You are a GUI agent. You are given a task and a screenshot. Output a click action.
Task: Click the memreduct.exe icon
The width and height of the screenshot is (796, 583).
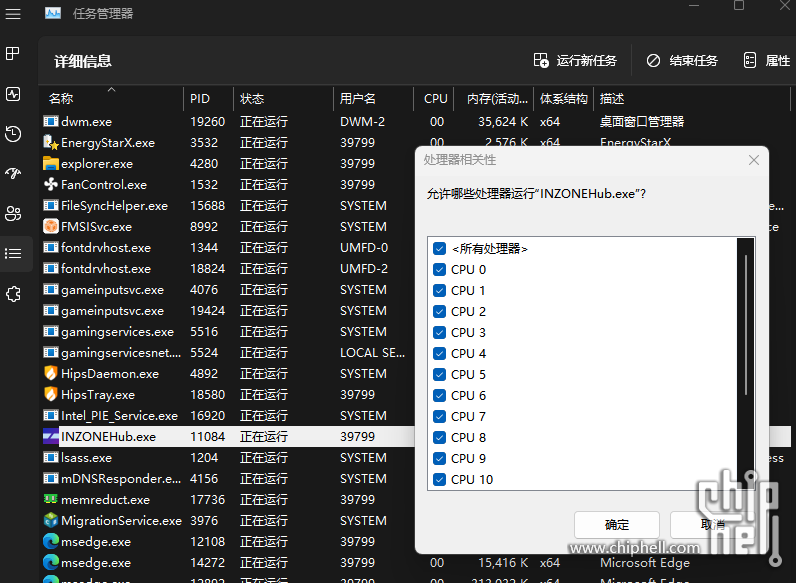tap(50, 499)
